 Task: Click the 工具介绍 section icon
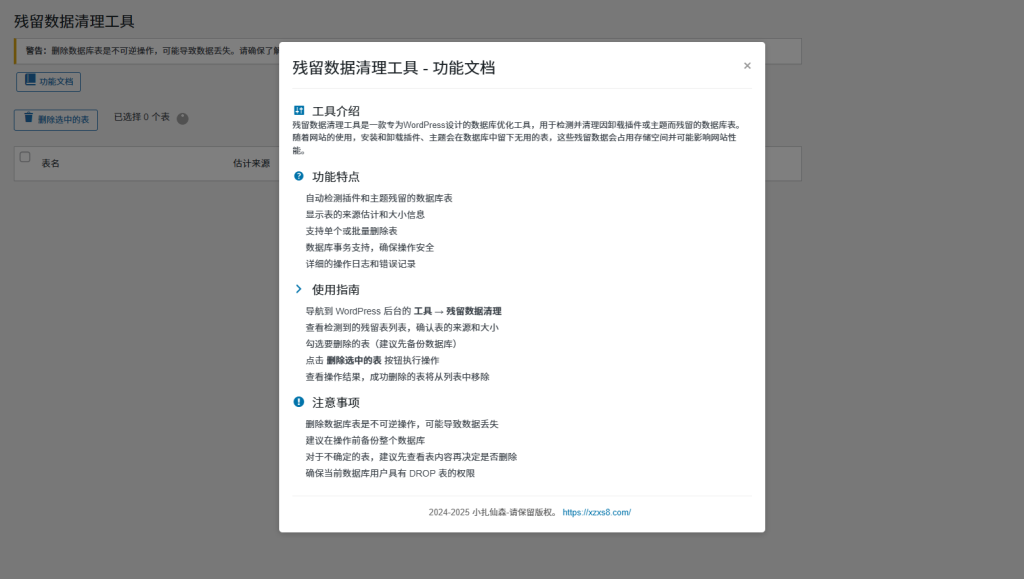[x=298, y=110]
